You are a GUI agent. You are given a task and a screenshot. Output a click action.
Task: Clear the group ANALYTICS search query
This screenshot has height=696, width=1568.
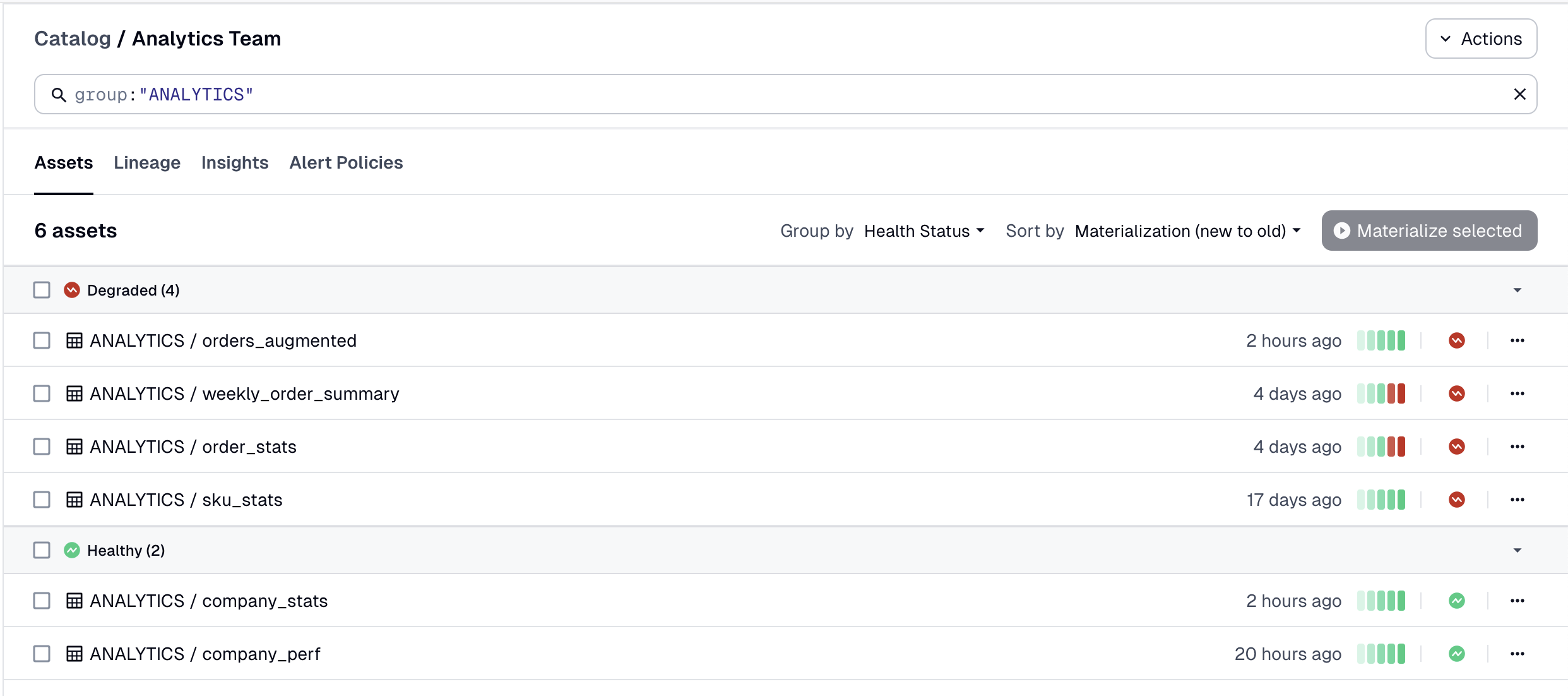[1519, 94]
